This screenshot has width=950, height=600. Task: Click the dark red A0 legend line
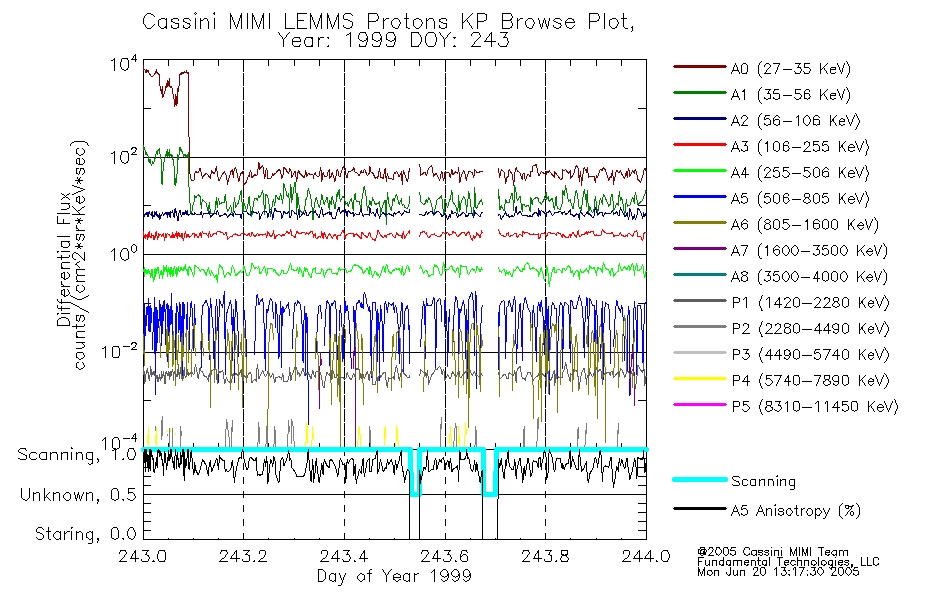click(700, 67)
